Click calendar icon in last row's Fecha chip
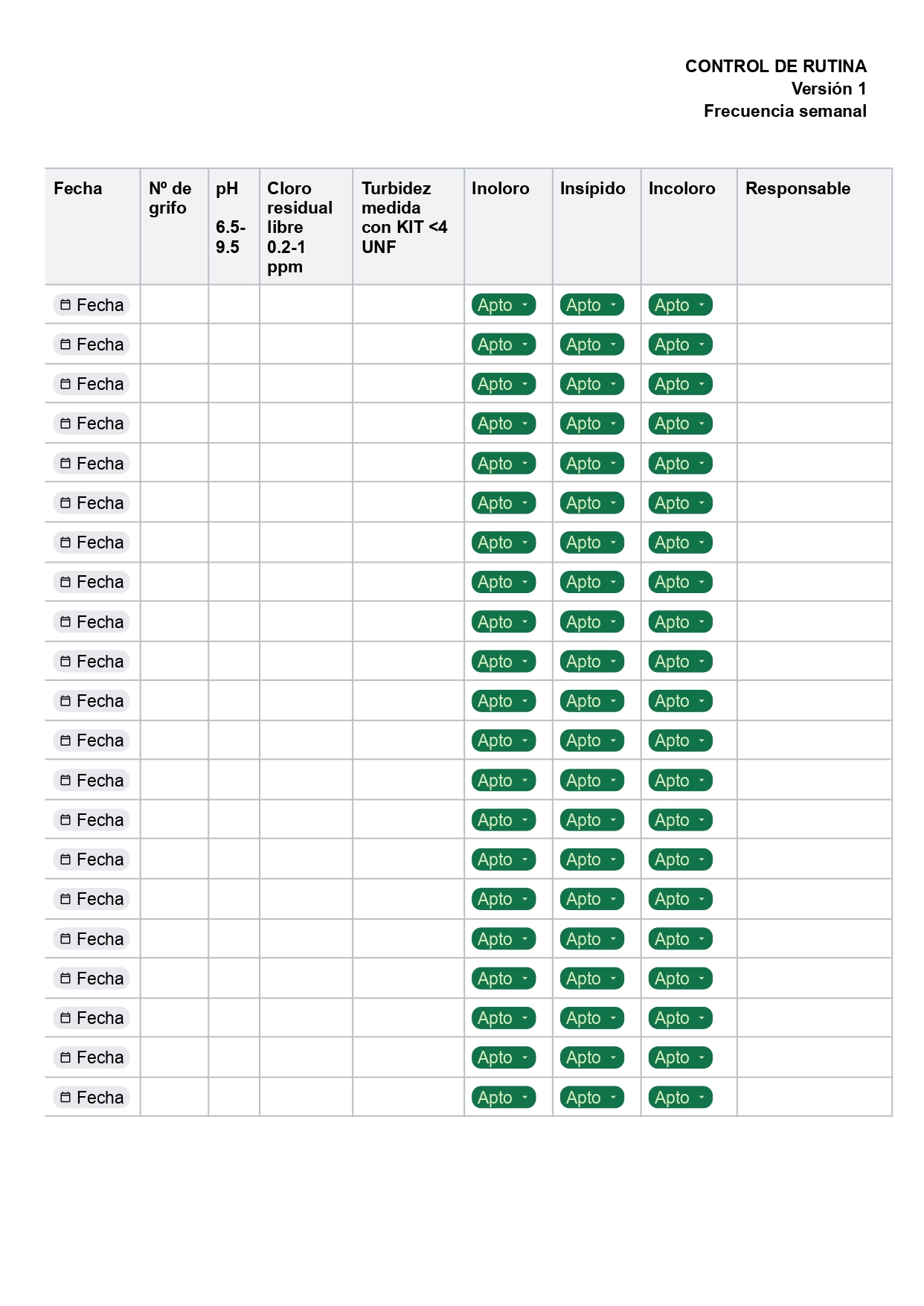Viewport: 924px width, 1306px height. (x=65, y=1098)
